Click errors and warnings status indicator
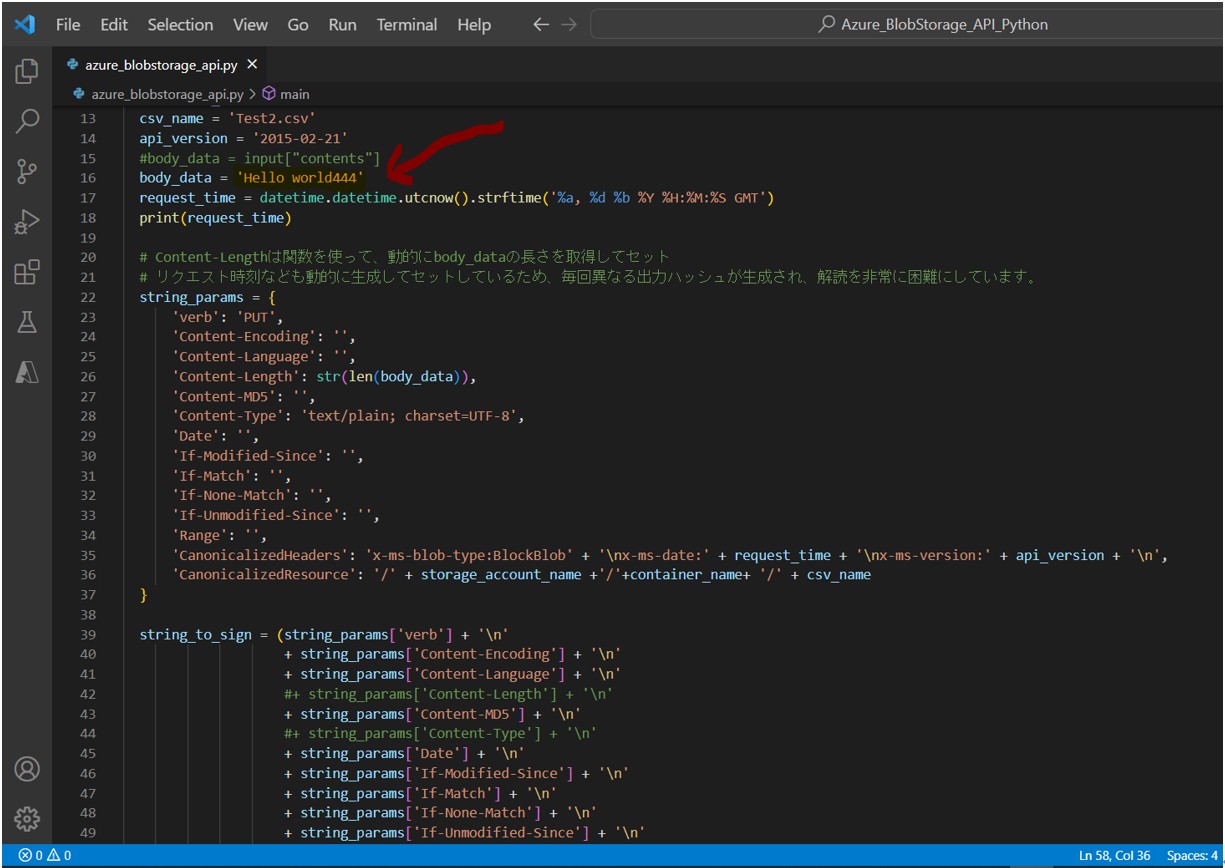 point(44,856)
